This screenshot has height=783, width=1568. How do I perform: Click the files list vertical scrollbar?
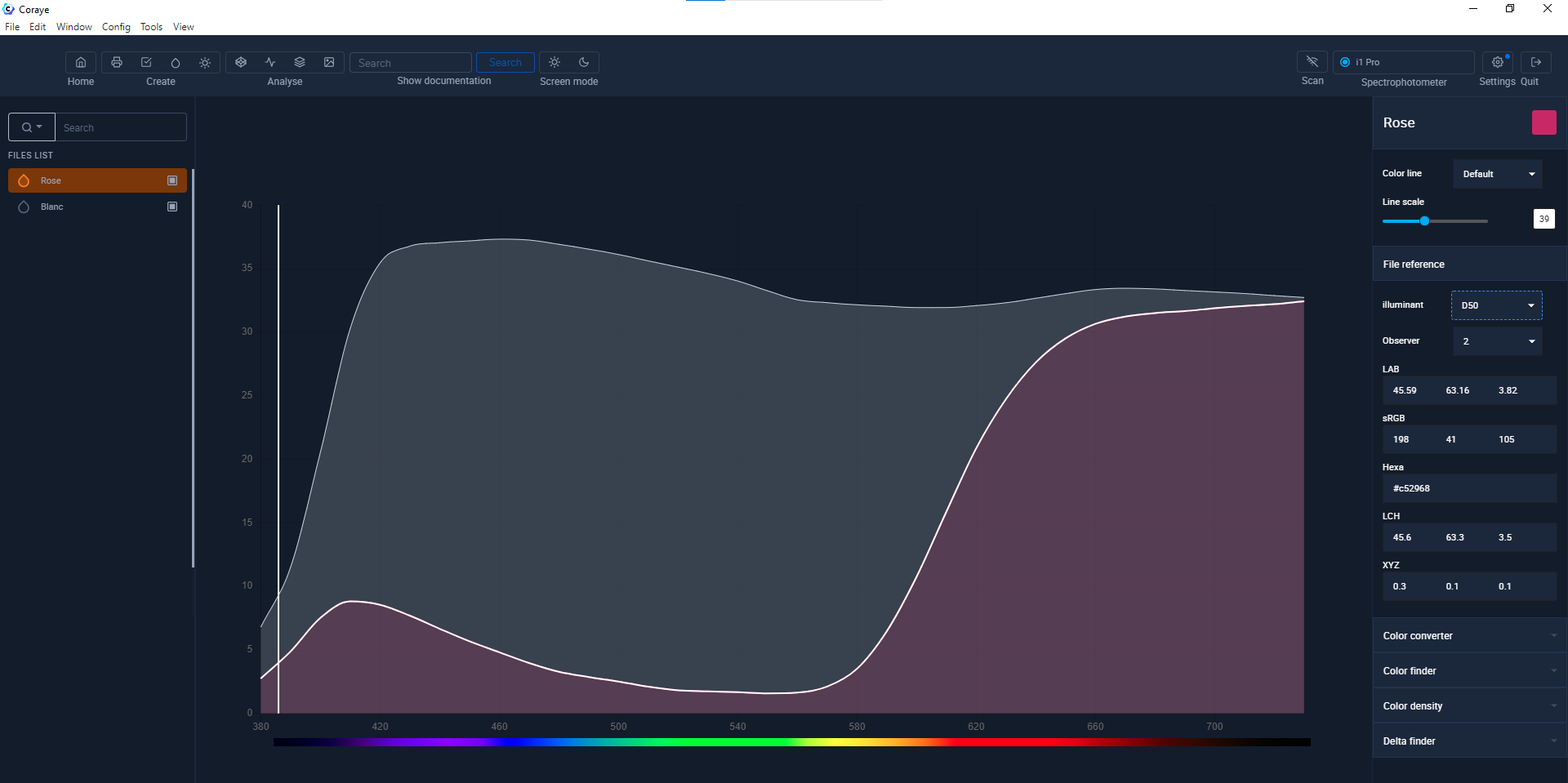(193, 368)
